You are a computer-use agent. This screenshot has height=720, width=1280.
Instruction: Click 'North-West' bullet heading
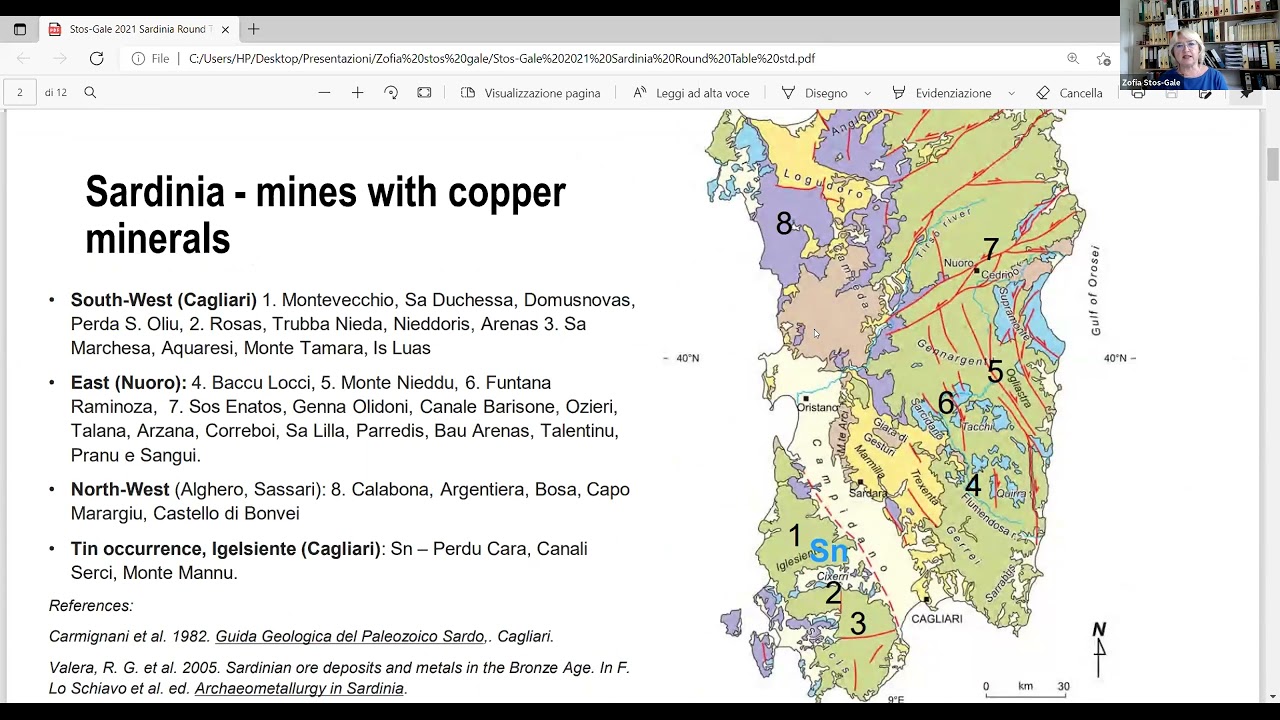tap(120, 489)
